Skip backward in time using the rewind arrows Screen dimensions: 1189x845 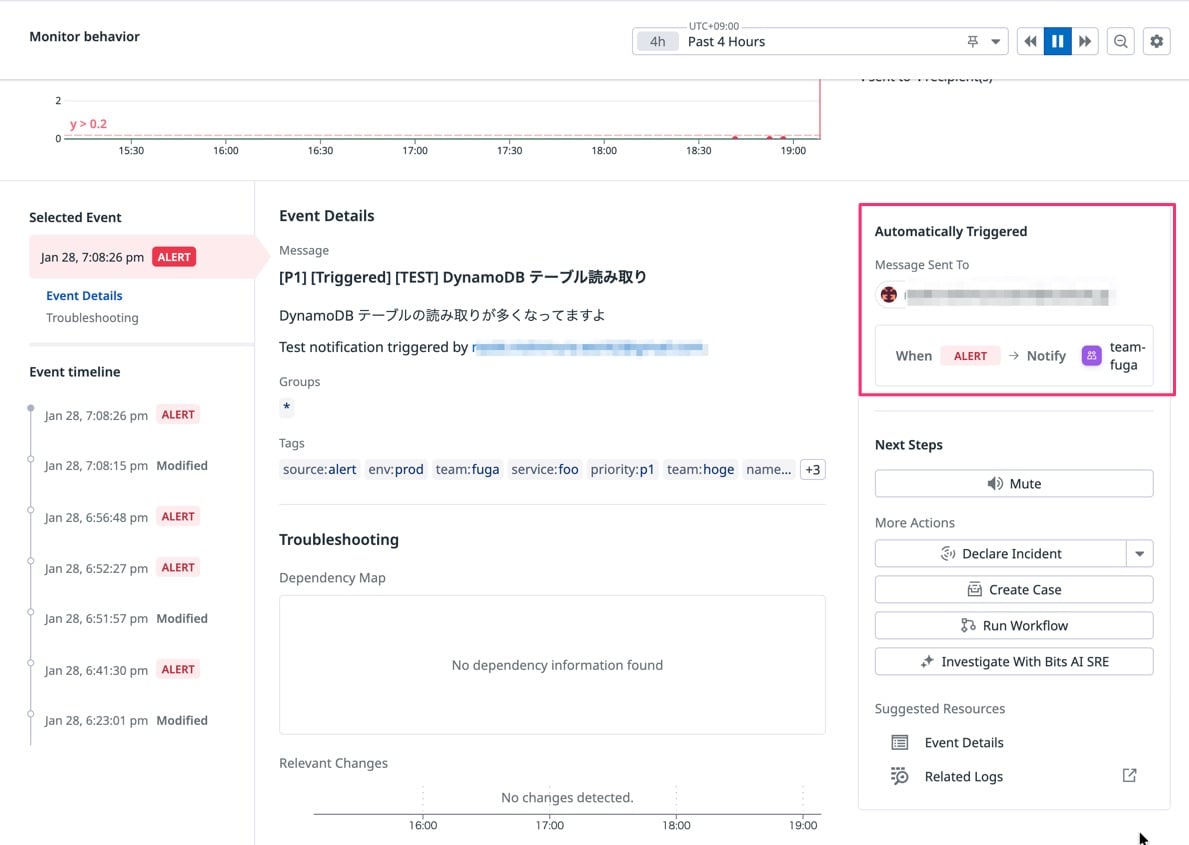click(x=1030, y=41)
